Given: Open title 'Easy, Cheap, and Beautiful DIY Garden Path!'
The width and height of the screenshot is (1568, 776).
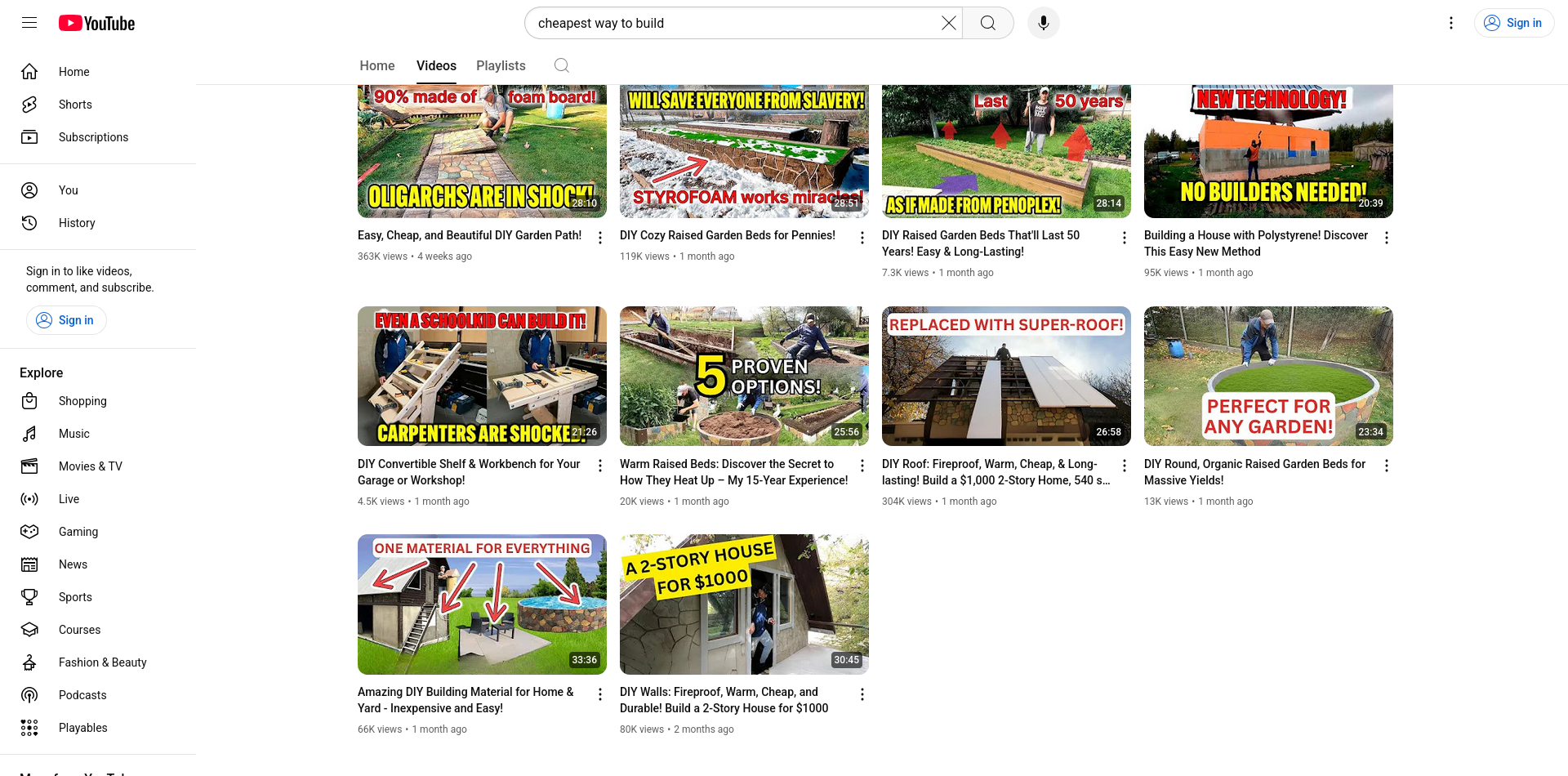Looking at the screenshot, I should click(470, 235).
